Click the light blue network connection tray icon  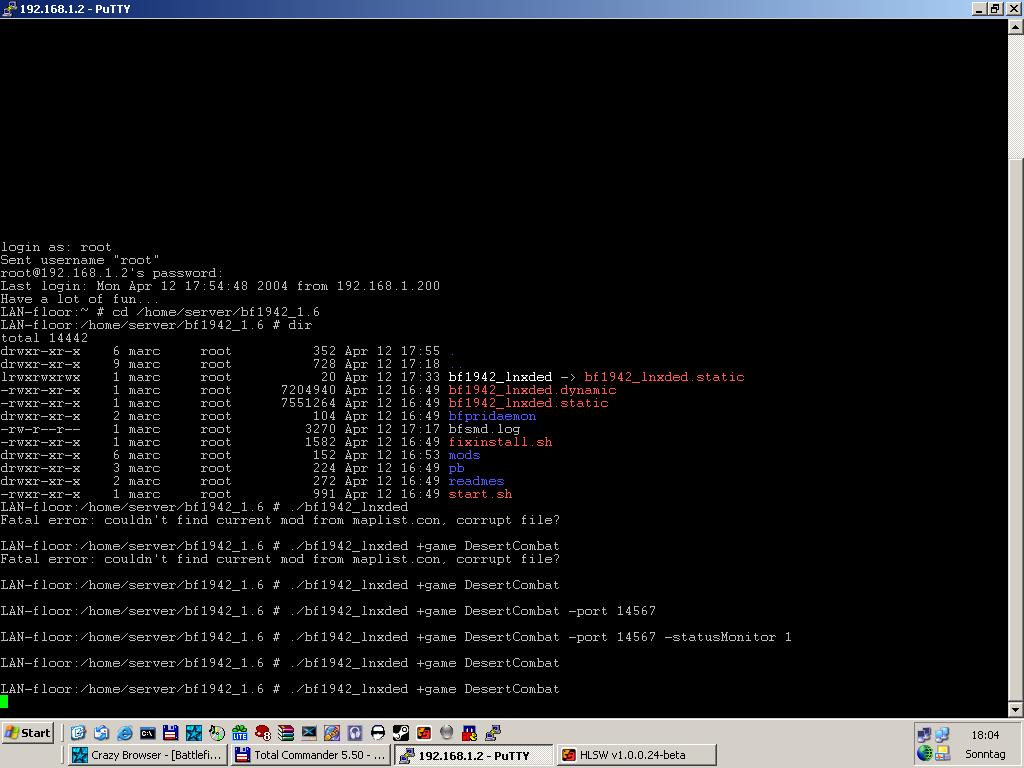click(x=942, y=735)
